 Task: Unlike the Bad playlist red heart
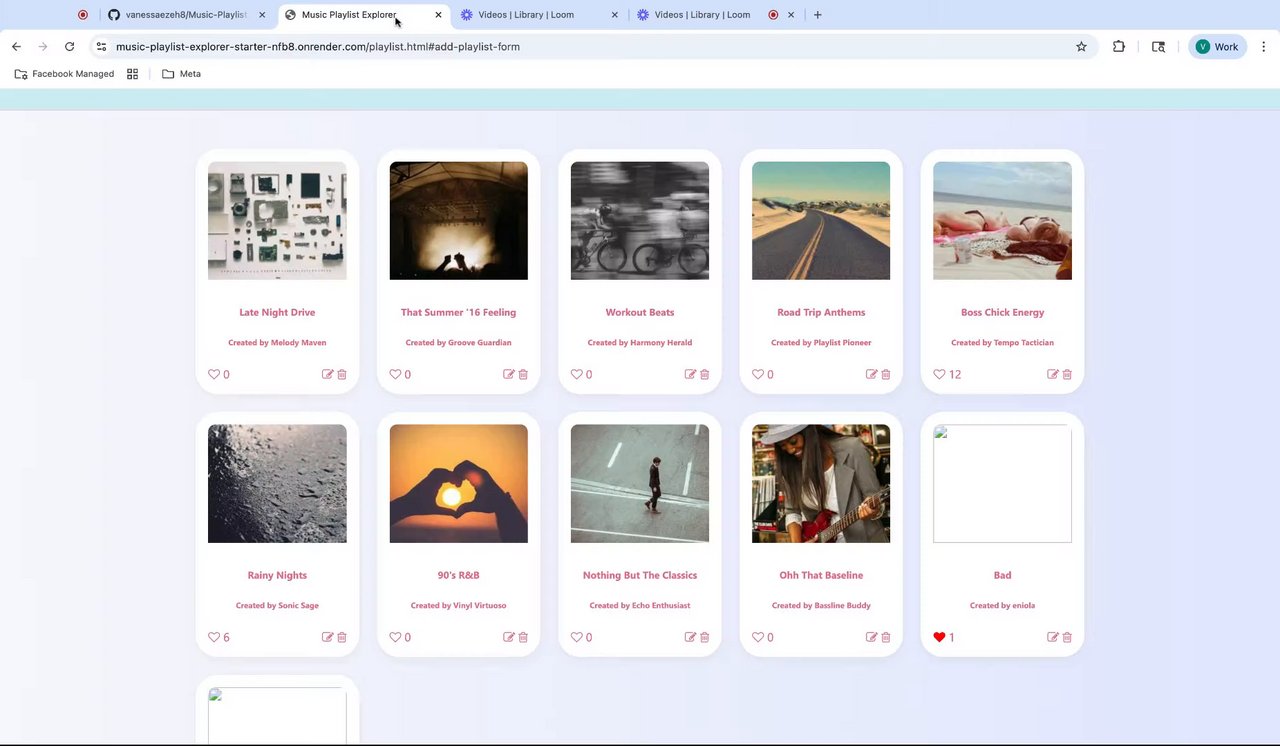point(939,637)
